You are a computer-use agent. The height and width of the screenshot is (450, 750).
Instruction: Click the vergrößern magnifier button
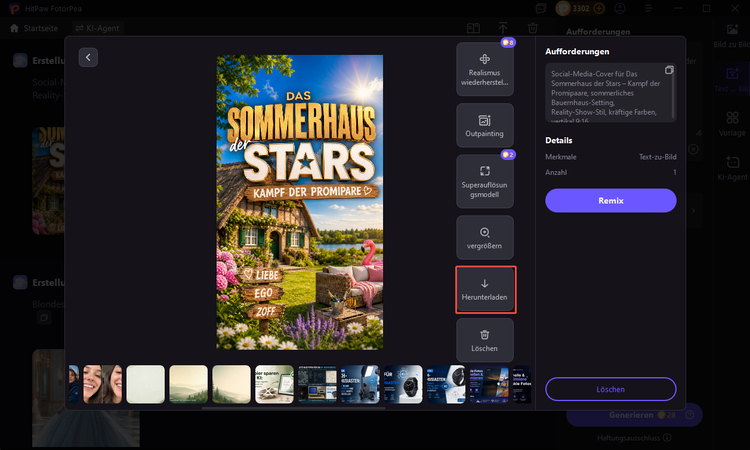point(485,238)
